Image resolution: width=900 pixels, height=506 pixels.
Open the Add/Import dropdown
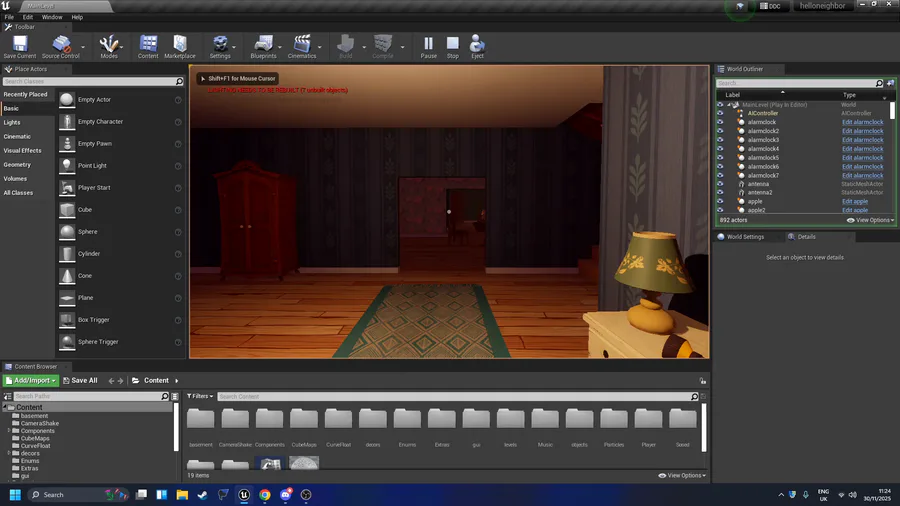coord(30,380)
